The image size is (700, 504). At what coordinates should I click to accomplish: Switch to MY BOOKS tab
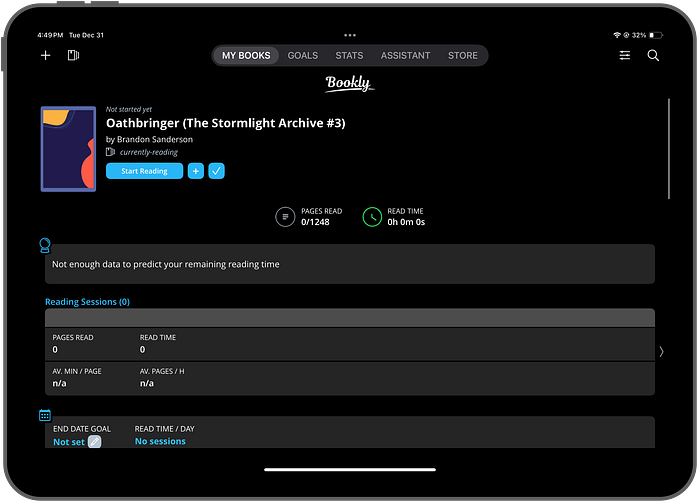(246, 55)
